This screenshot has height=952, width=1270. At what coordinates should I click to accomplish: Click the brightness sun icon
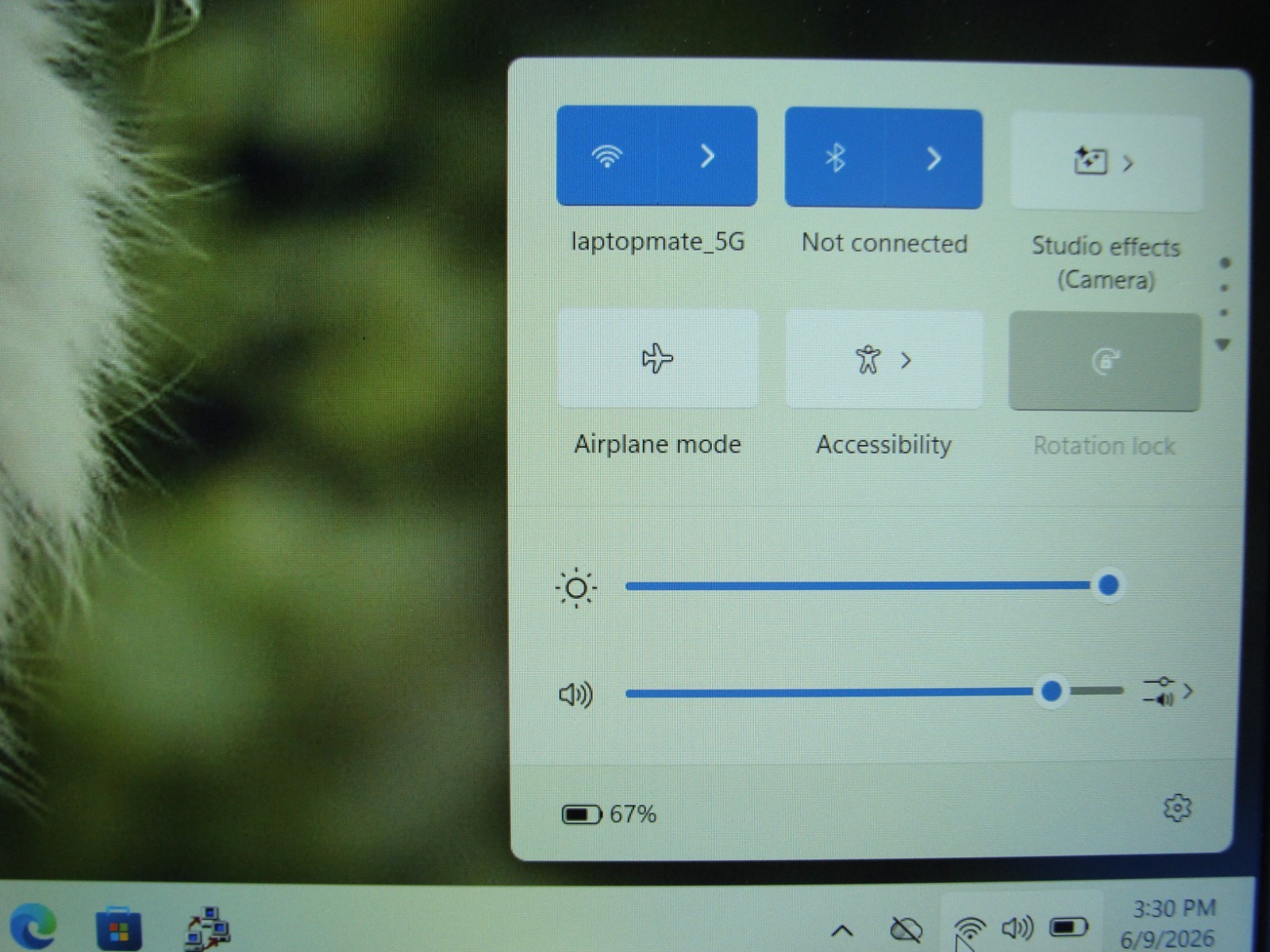pos(576,588)
